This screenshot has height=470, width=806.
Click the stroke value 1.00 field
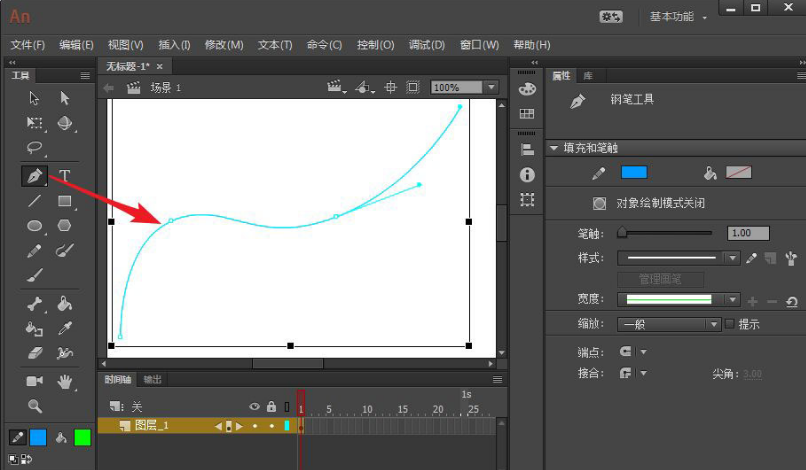click(748, 233)
